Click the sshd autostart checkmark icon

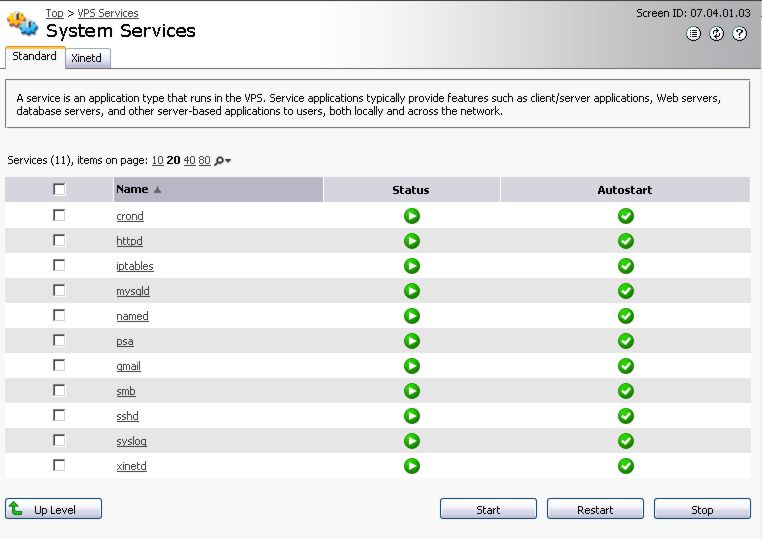pos(625,416)
